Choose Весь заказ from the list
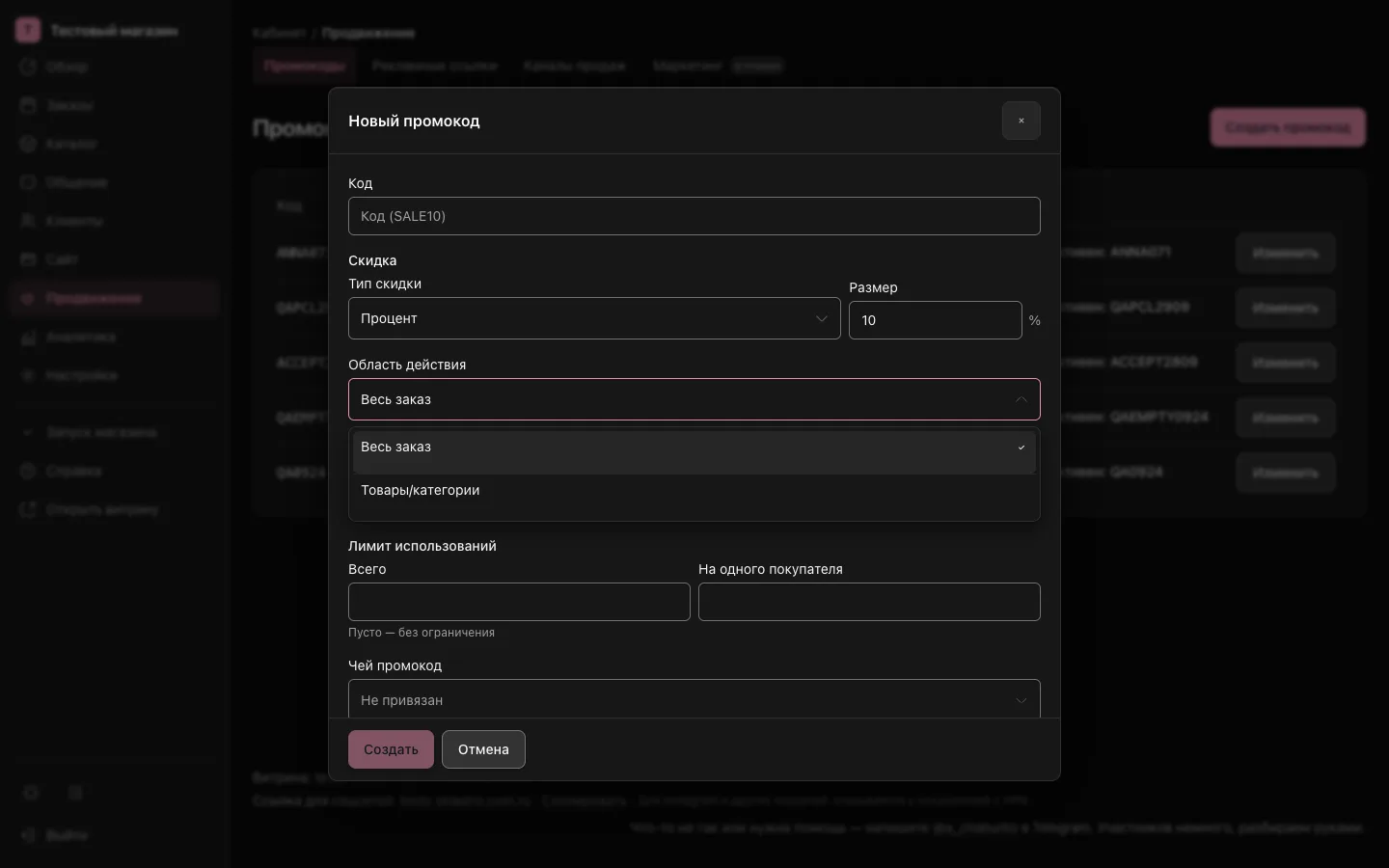 click(694, 451)
